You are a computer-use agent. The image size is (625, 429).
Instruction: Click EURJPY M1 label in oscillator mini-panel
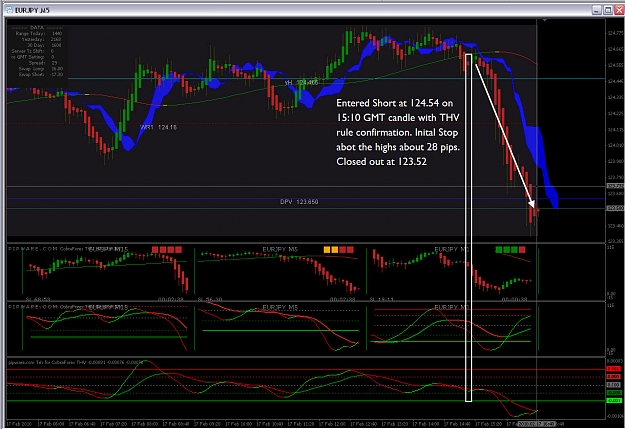452,307
